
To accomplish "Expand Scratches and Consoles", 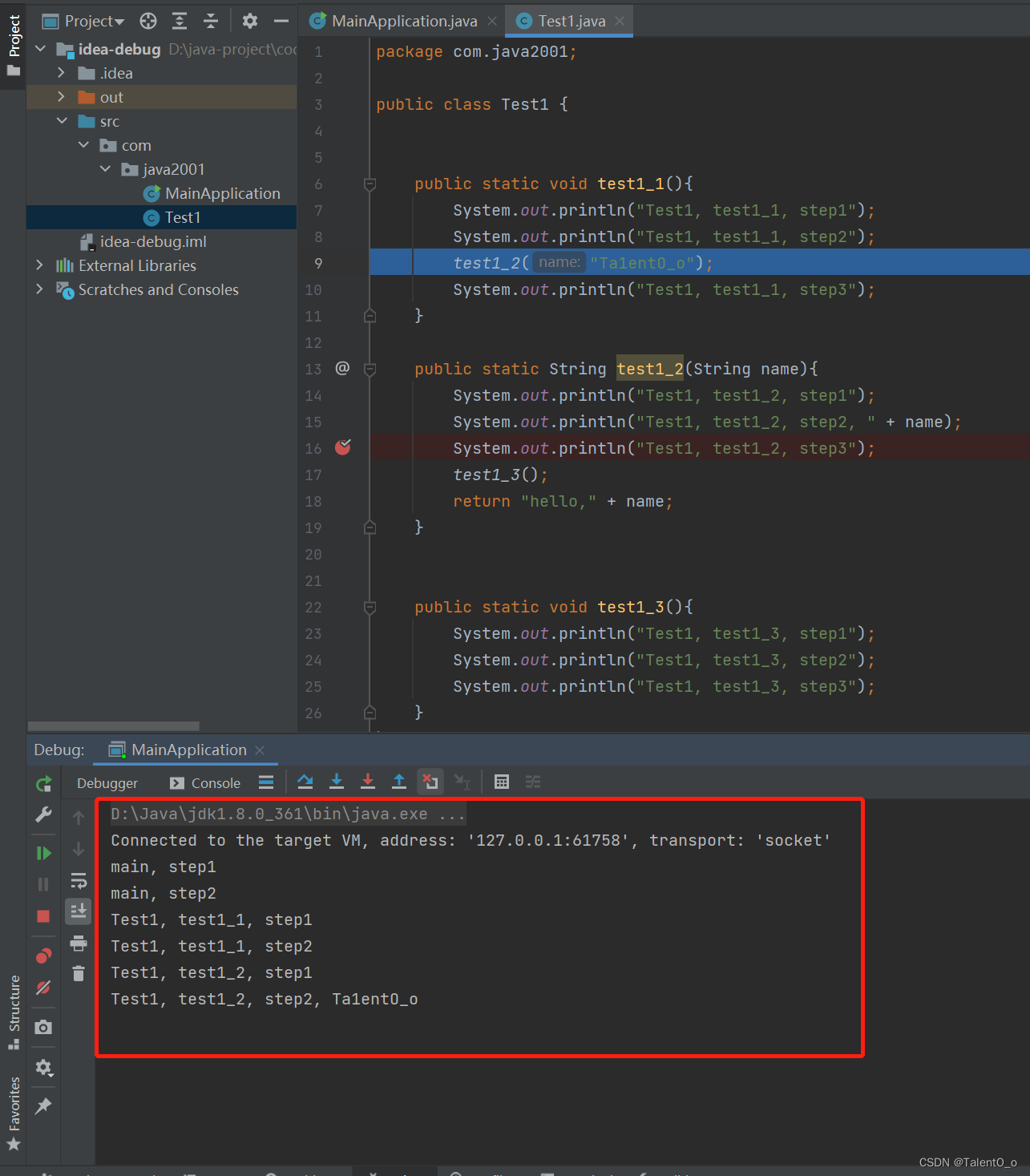I will coord(40,289).
